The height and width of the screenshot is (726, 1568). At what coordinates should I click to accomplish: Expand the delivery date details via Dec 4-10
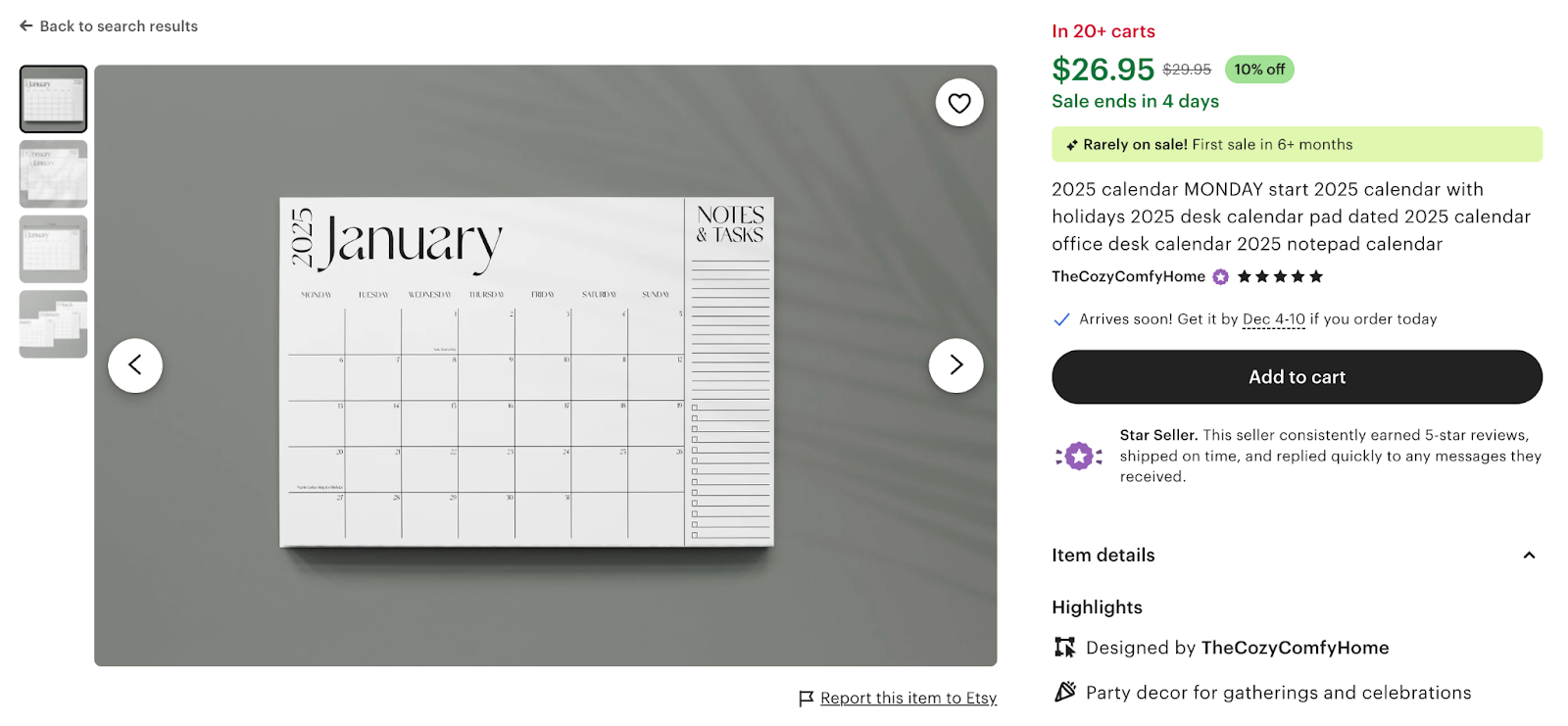[x=1273, y=318]
